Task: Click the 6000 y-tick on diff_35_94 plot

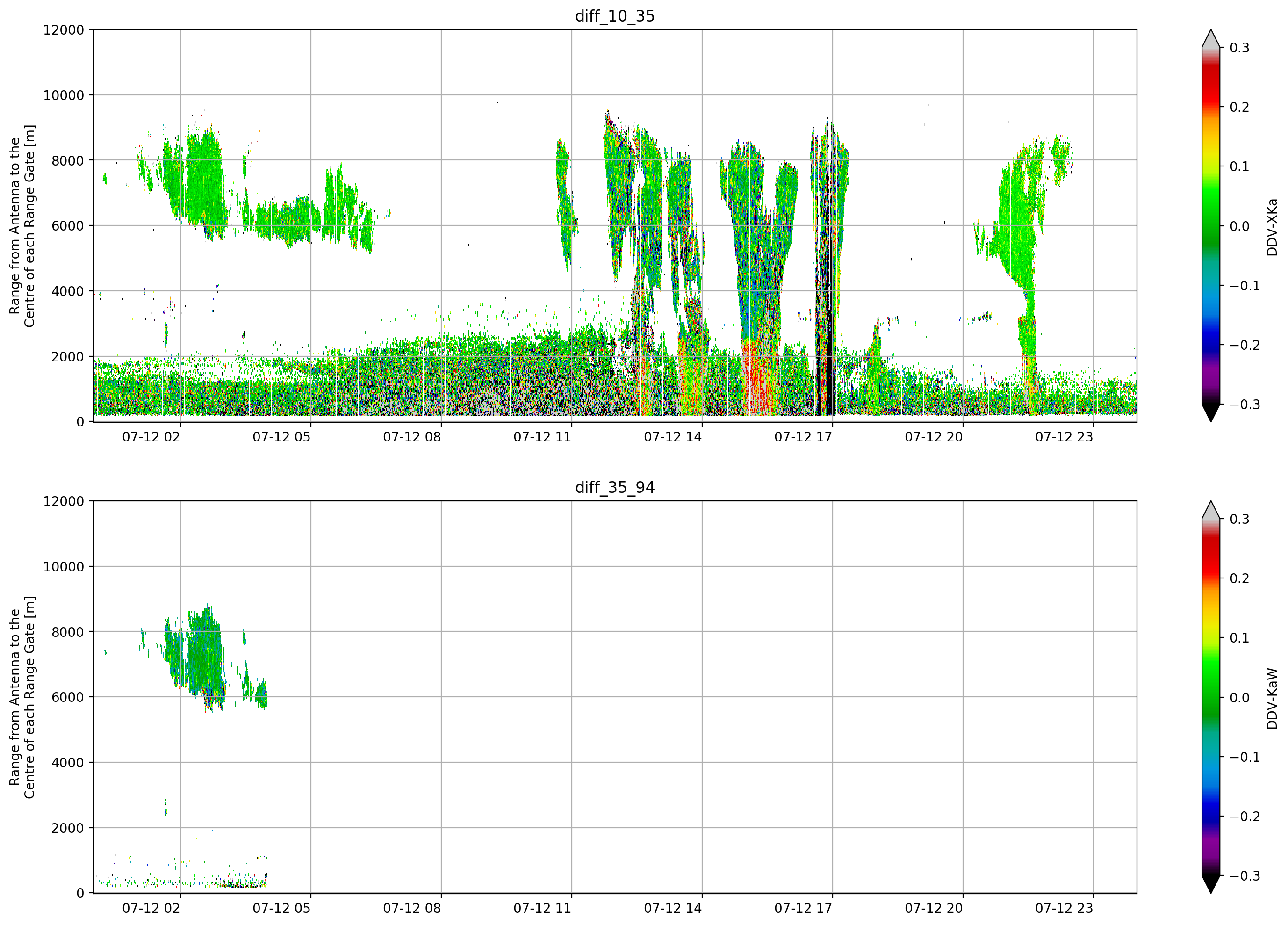Action: click(68, 697)
